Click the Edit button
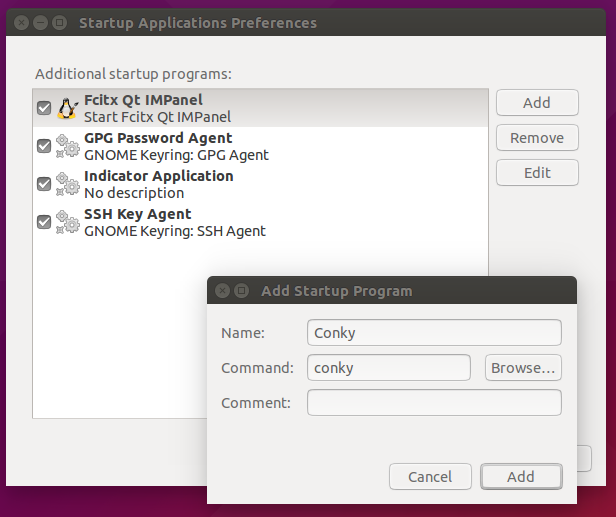The image size is (616, 517). 537,173
